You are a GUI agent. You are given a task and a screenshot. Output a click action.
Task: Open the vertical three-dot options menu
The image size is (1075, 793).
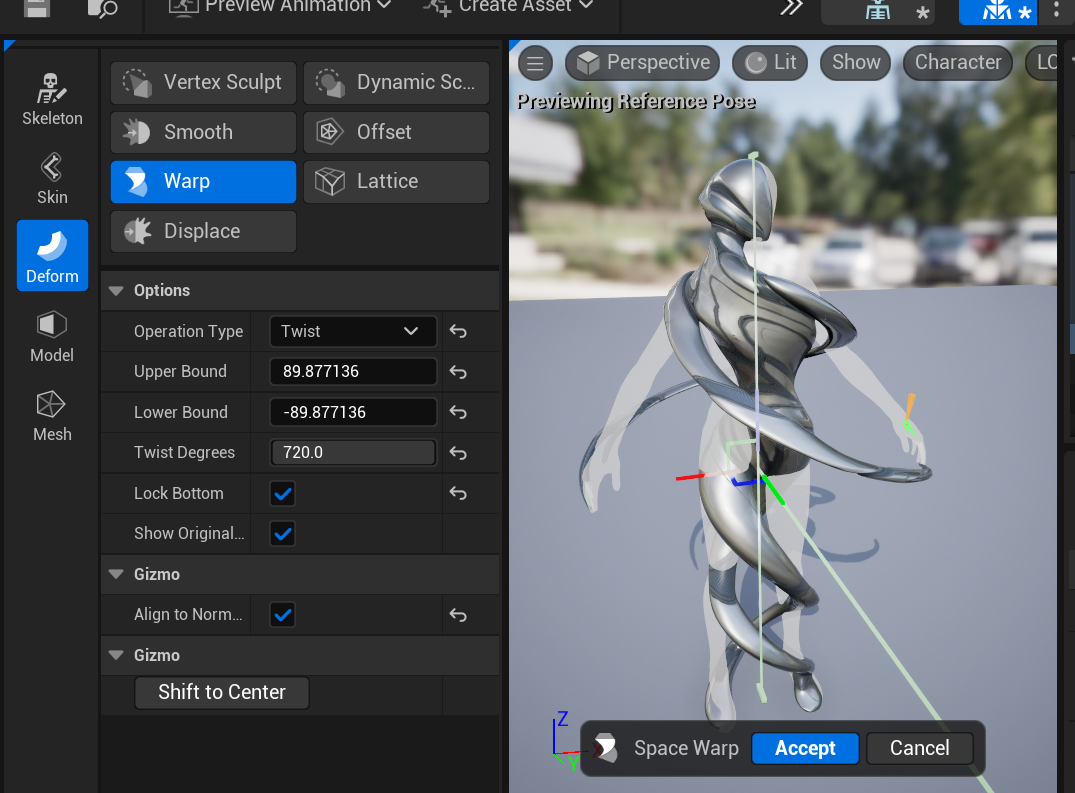pos(1056,10)
